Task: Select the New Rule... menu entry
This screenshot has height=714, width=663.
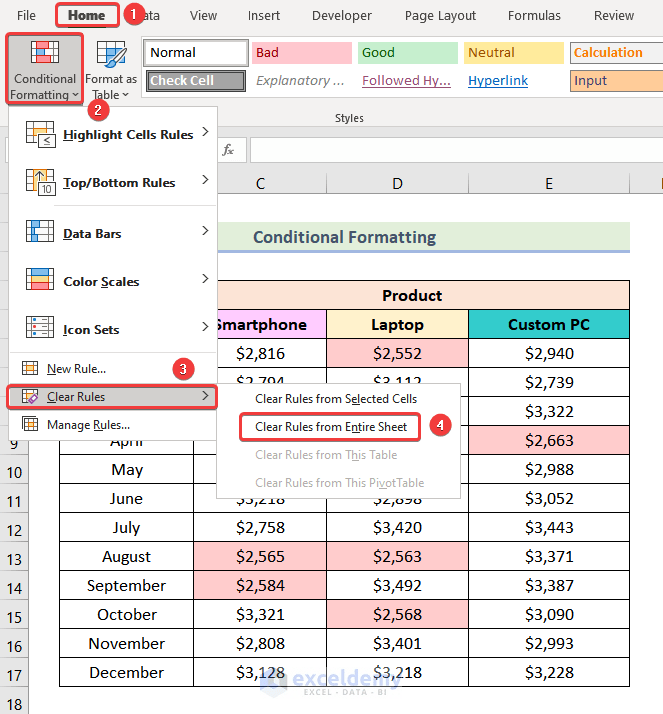Action: point(112,368)
